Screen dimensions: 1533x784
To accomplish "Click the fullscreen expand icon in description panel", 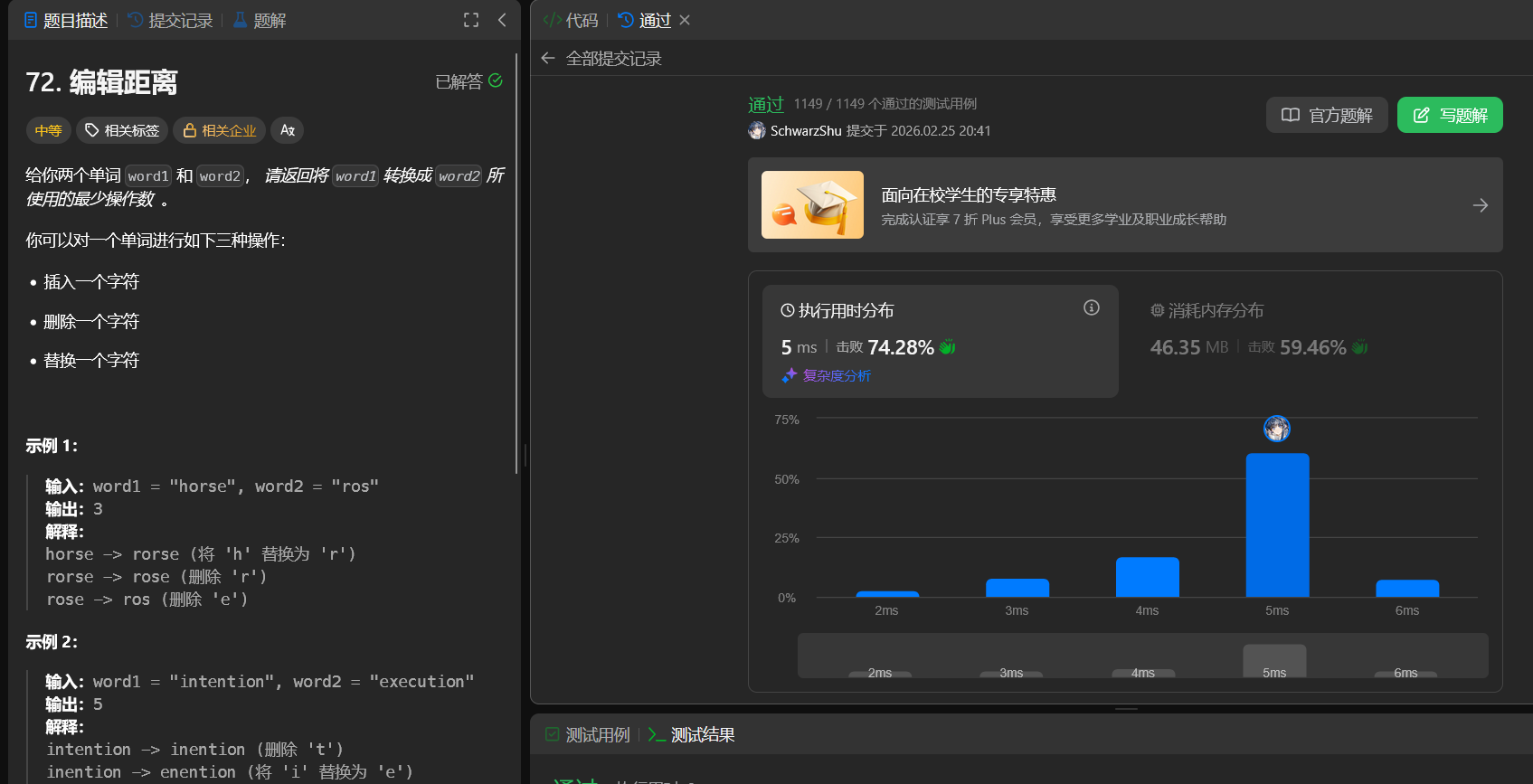I will (471, 20).
